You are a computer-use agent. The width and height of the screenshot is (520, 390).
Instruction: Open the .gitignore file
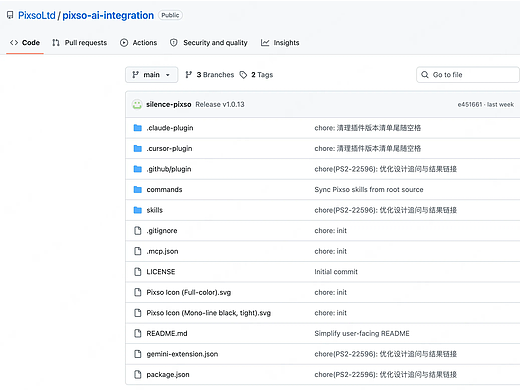point(162,231)
